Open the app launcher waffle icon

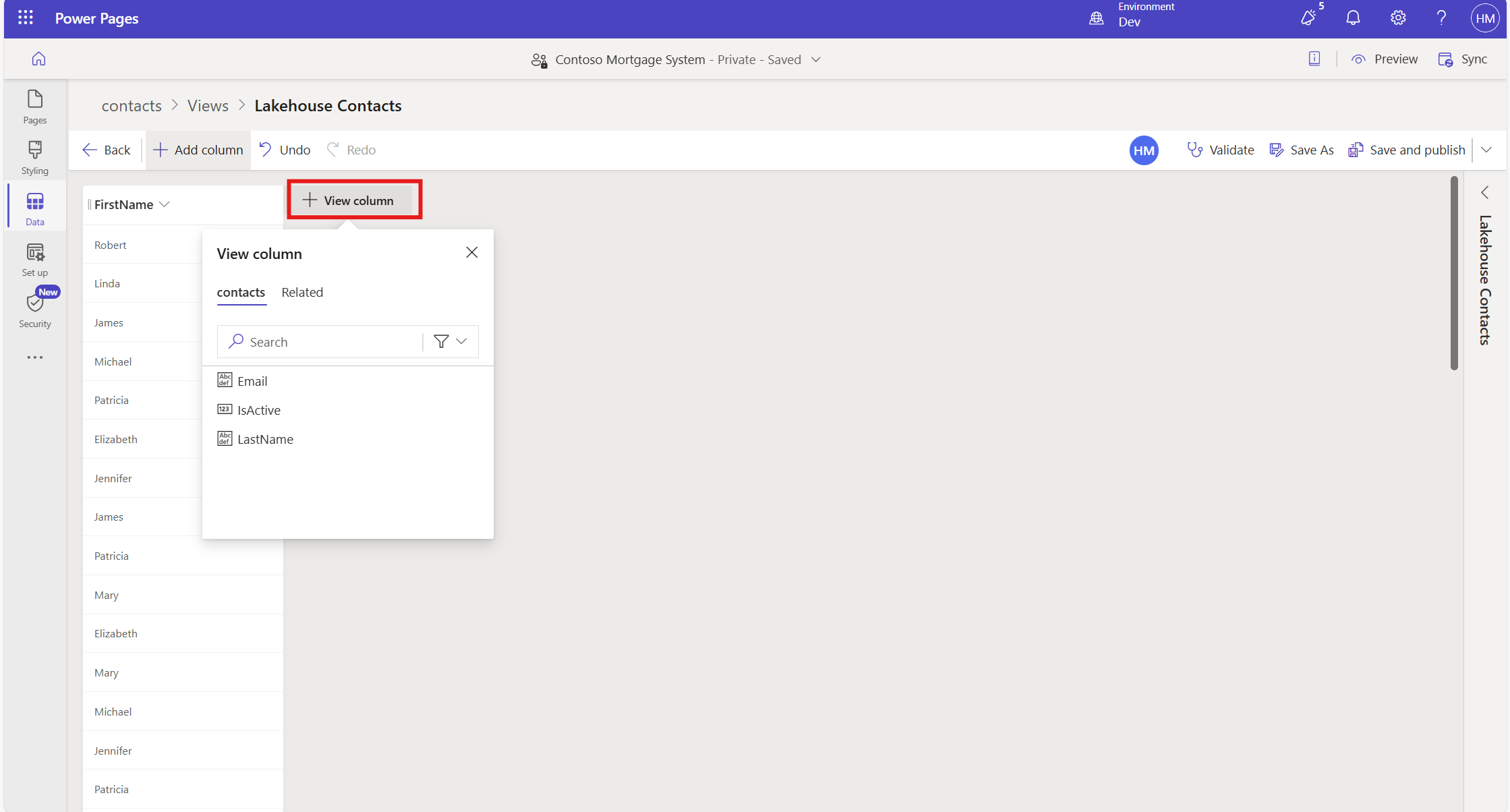26,18
